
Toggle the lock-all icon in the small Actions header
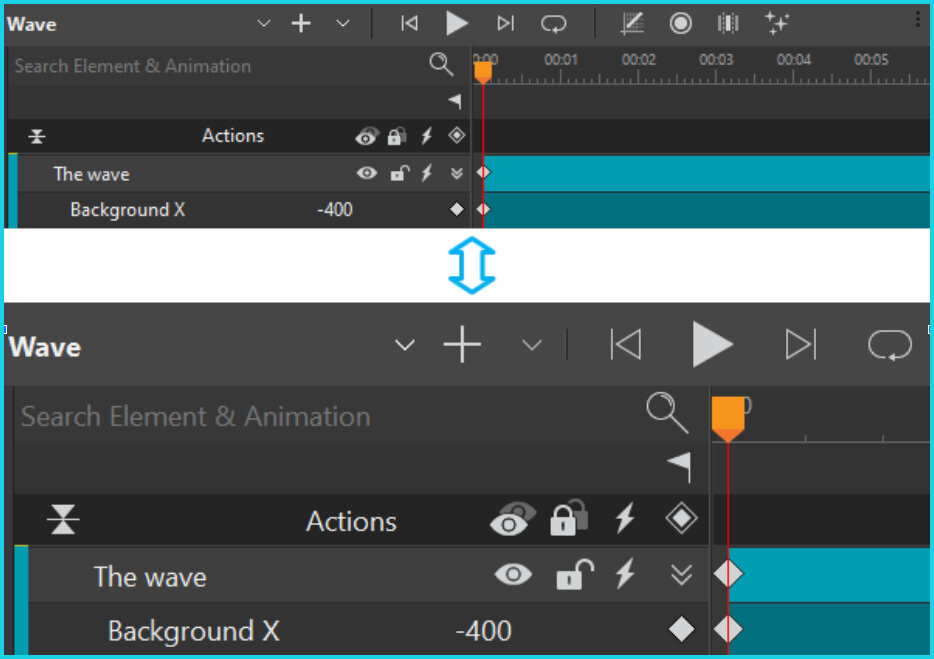[396, 136]
